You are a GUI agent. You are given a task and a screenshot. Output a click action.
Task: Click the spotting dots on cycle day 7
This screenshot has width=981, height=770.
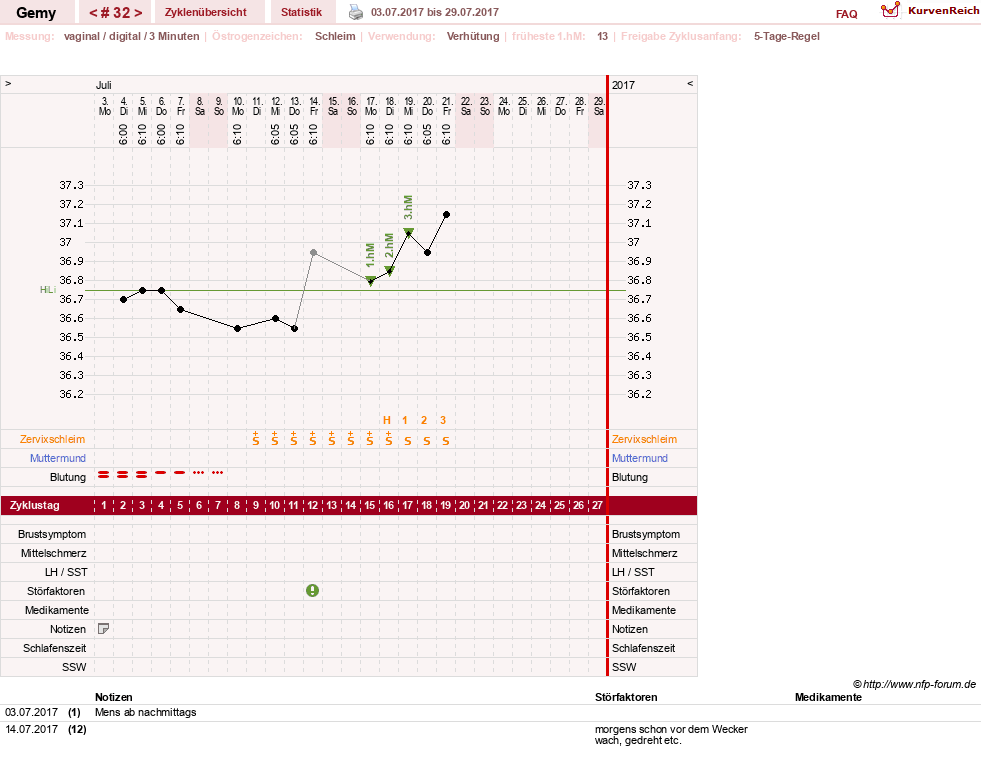(x=218, y=472)
